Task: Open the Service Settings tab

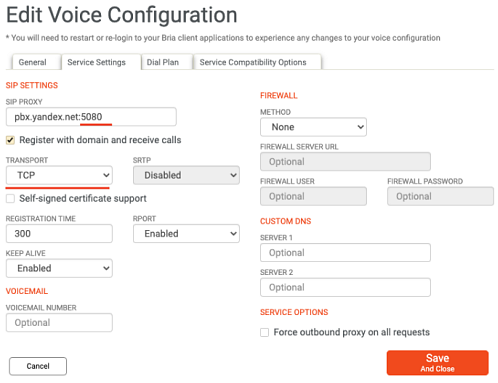Action: tap(101, 62)
